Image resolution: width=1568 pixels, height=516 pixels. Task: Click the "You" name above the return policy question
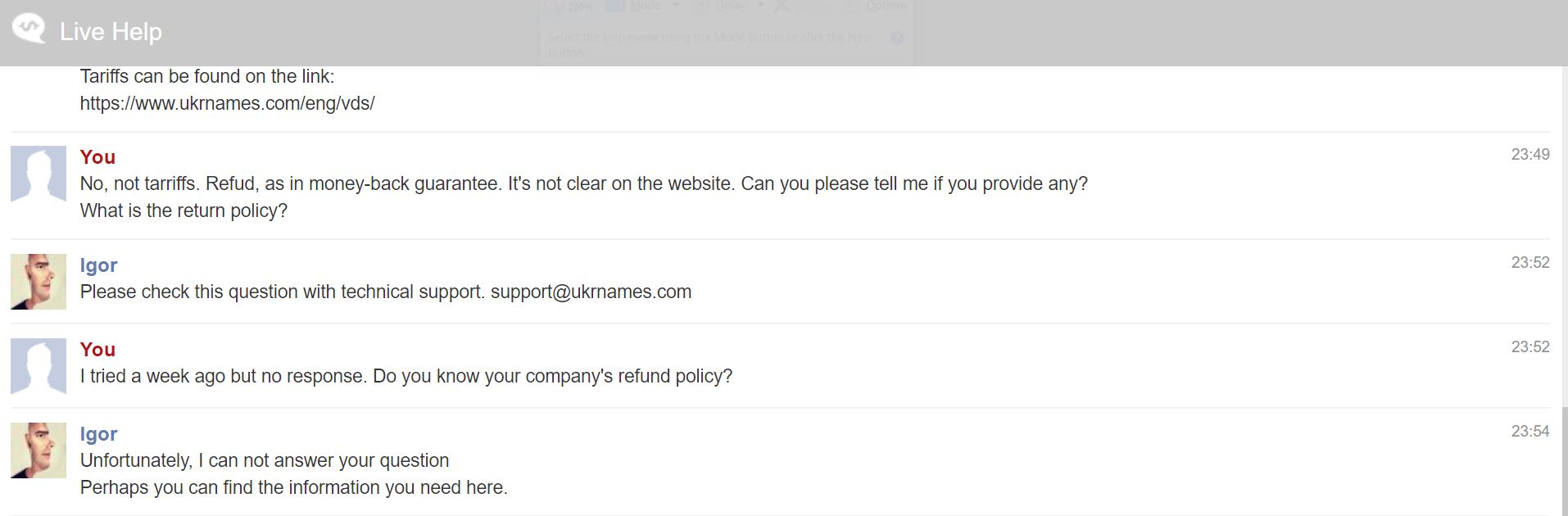pos(97,156)
